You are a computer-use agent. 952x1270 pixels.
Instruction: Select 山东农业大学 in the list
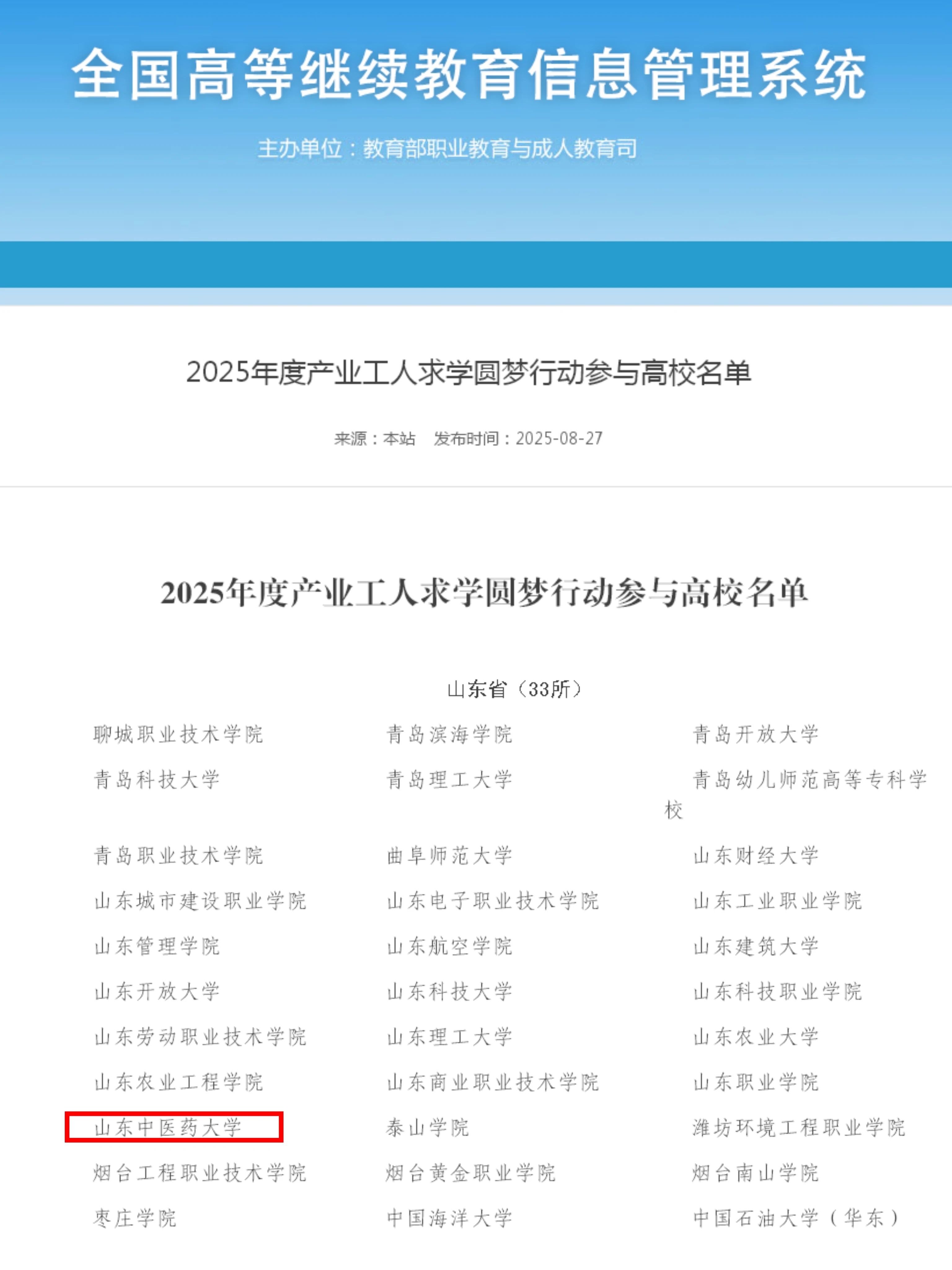point(756,1037)
